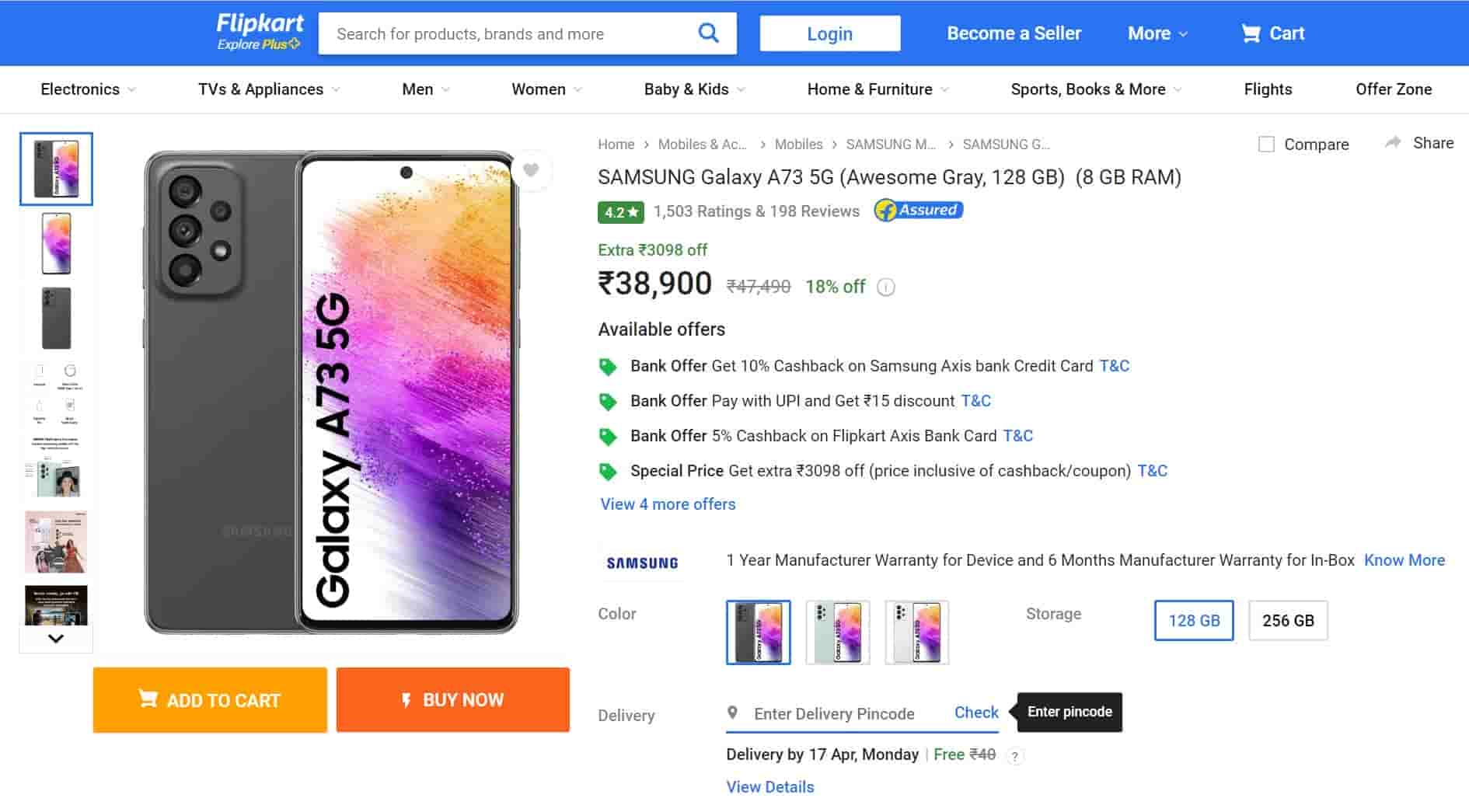This screenshot has height=812, width=1469.
Task: Expand thumbnails with the down arrow
Action: 55,639
